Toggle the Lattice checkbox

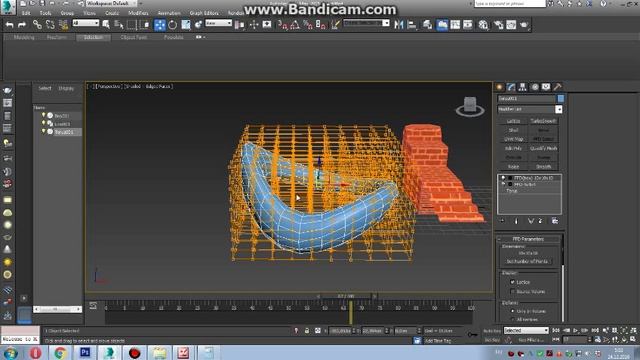pyautogui.click(x=512, y=282)
